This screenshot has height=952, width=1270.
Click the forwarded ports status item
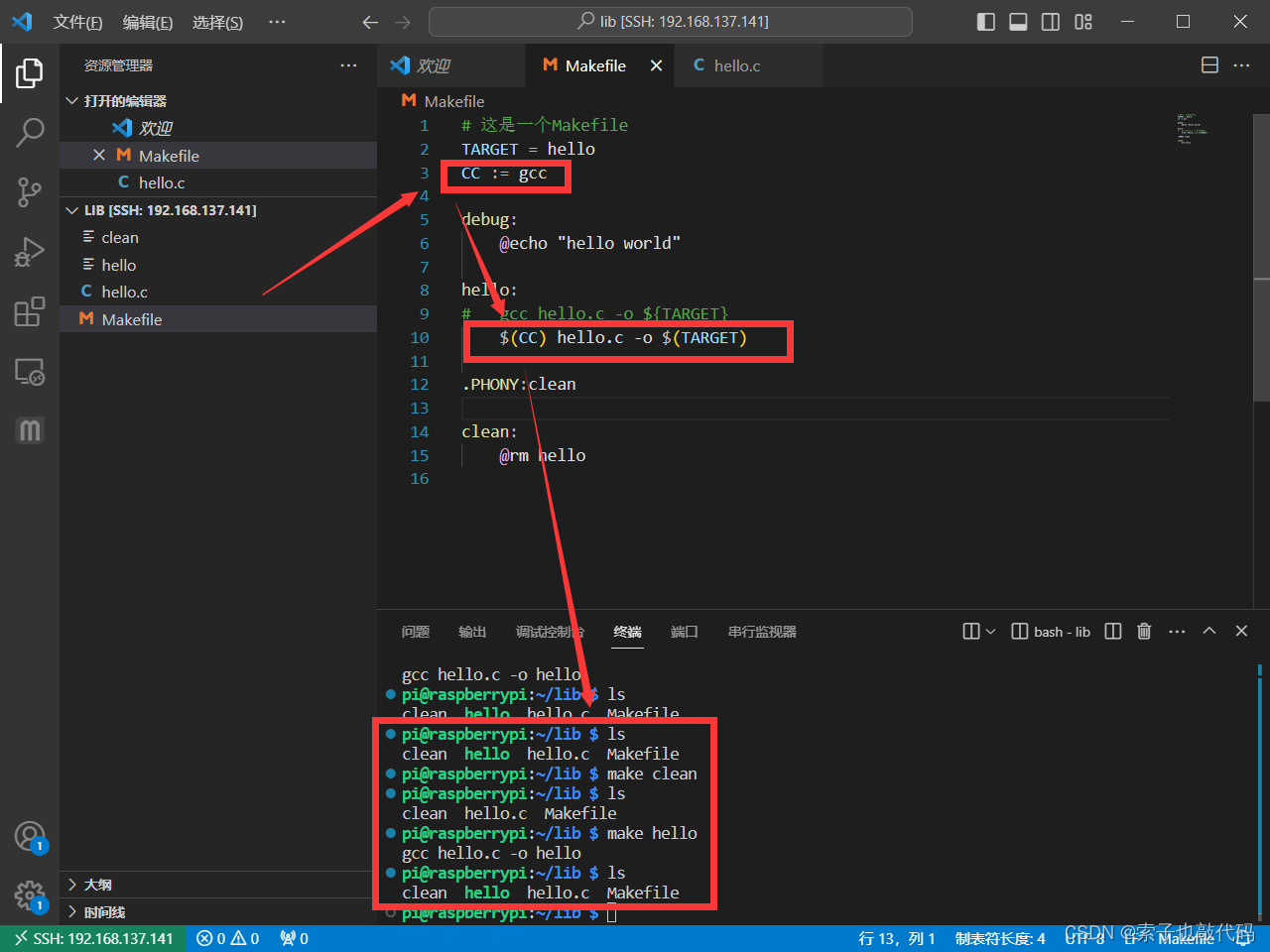[x=295, y=939]
